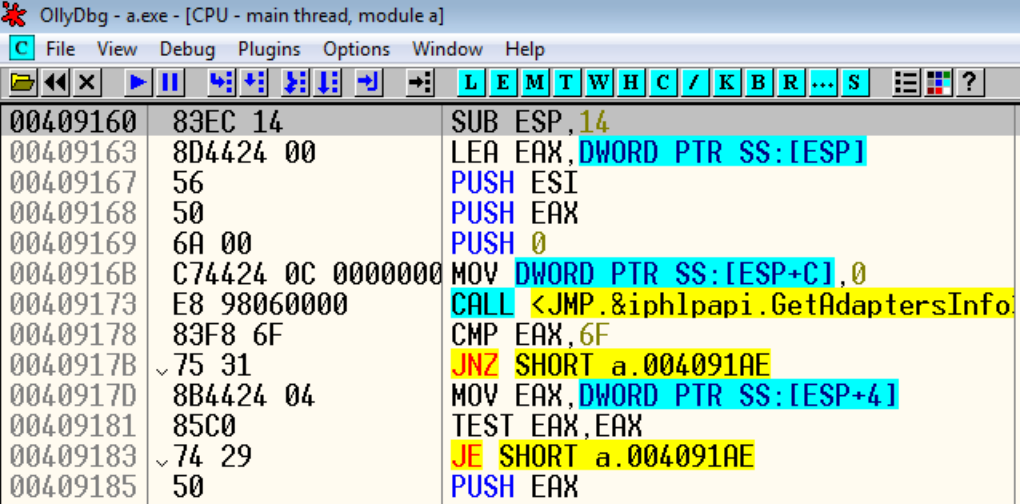Image resolution: width=1020 pixels, height=504 pixels.
Task: Click CMP EAX,6F instruction
Action: 531,335
